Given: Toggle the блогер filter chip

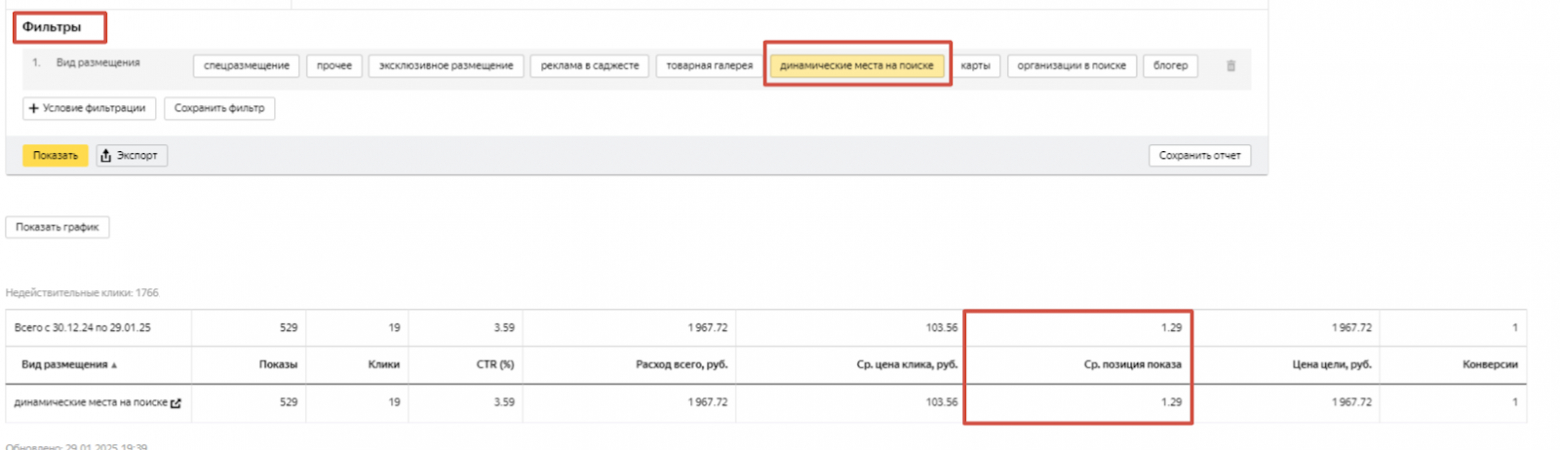Looking at the screenshot, I should [1170, 66].
